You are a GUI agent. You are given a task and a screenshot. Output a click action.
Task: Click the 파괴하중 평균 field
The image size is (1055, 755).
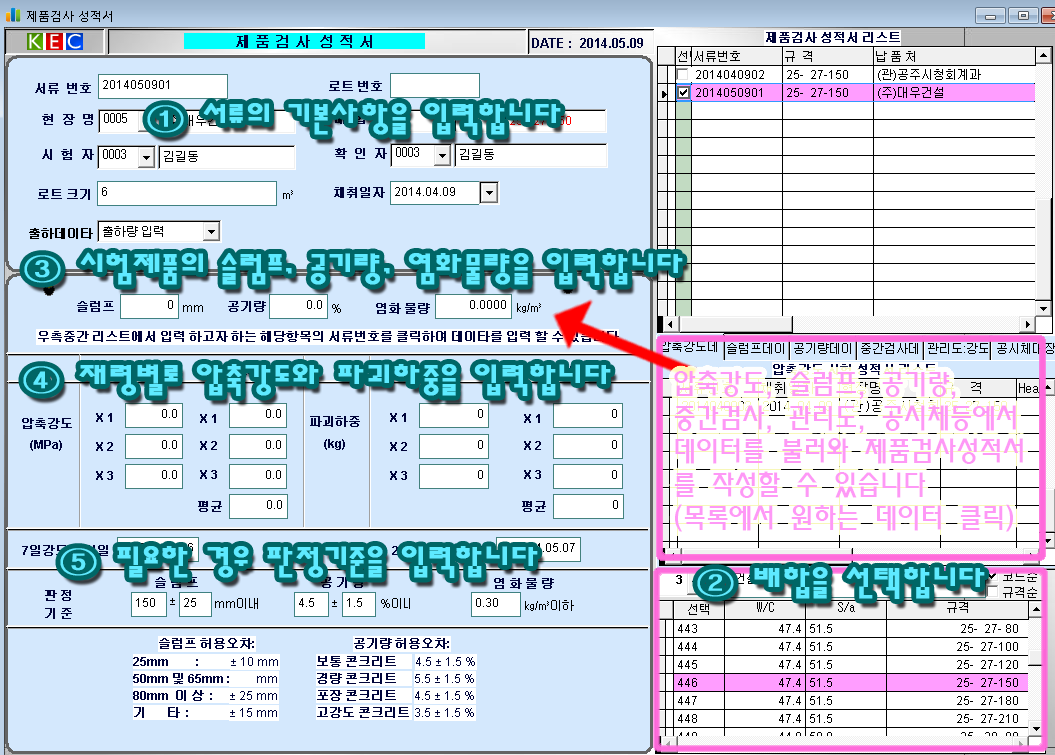(588, 505)
